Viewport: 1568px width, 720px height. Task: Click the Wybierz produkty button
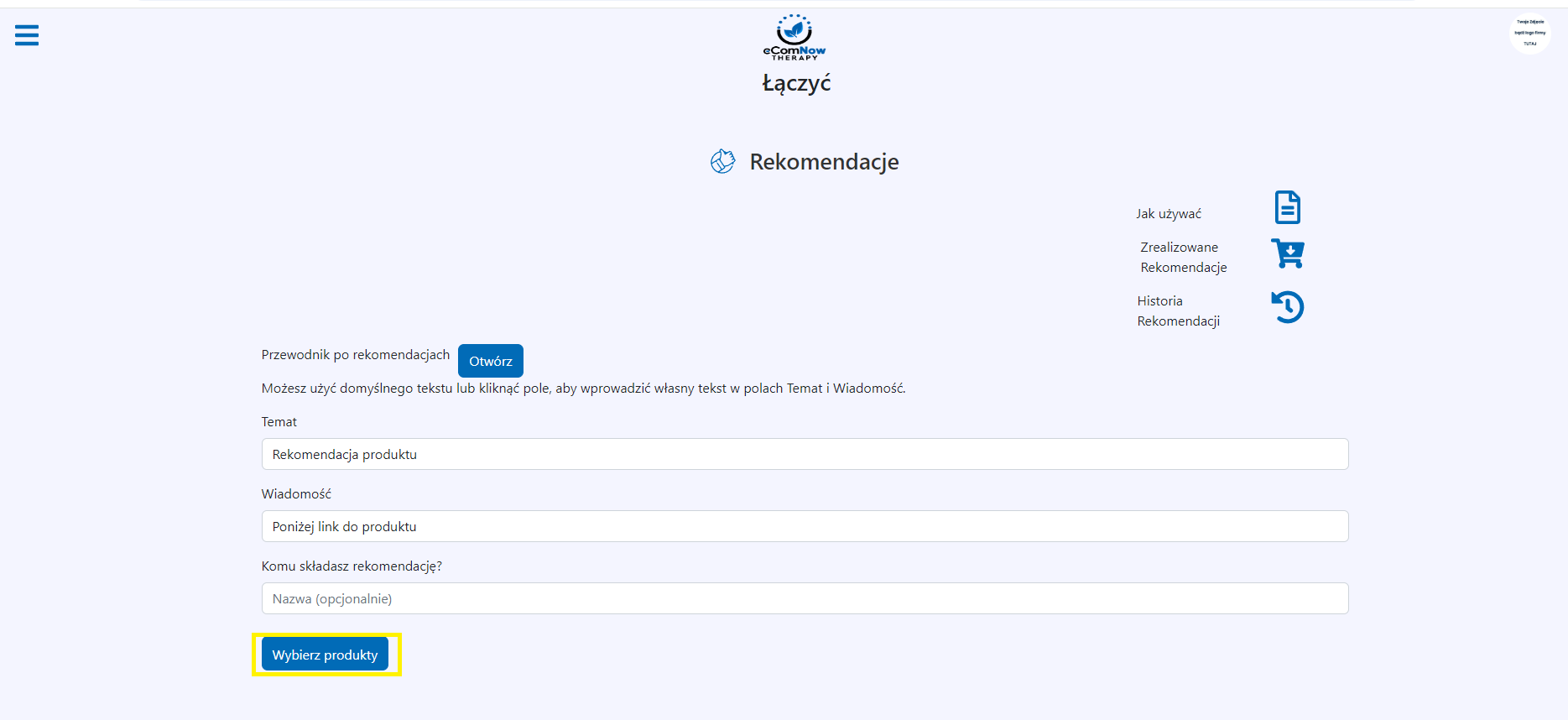[325, 655]
